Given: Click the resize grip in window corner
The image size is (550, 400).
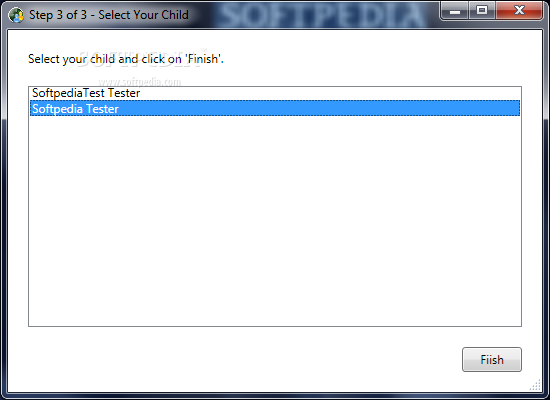Looking at the screenshot, I should (536, 385).
